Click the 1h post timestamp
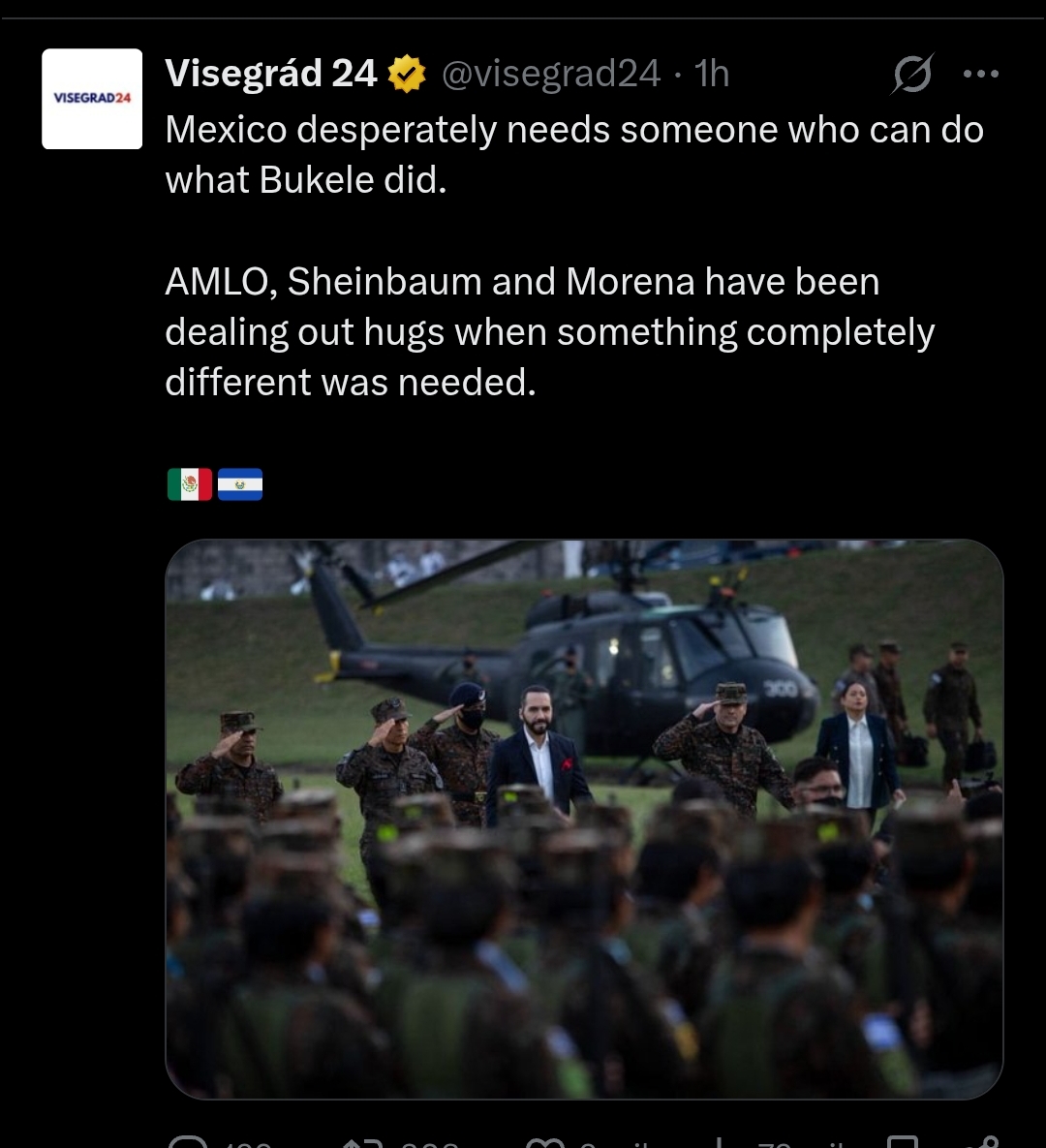The height and width of the screenshot is (1148, 1046). [712, 74]
